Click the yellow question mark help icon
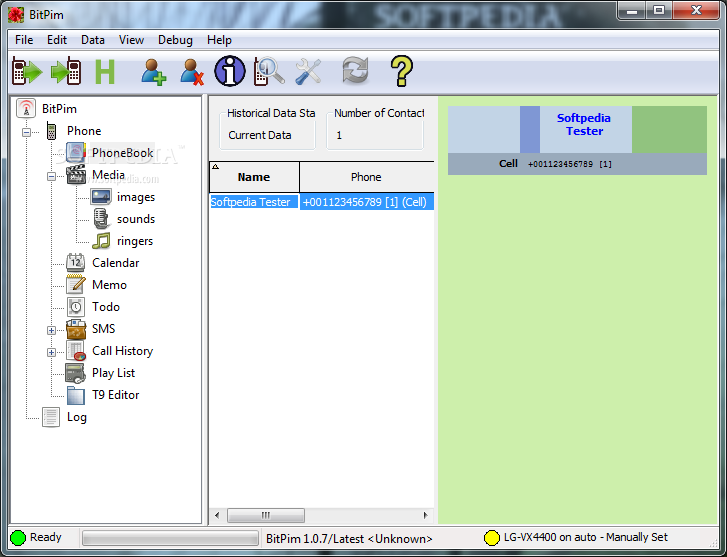727x557 pixels. click(x=402, y=71)
